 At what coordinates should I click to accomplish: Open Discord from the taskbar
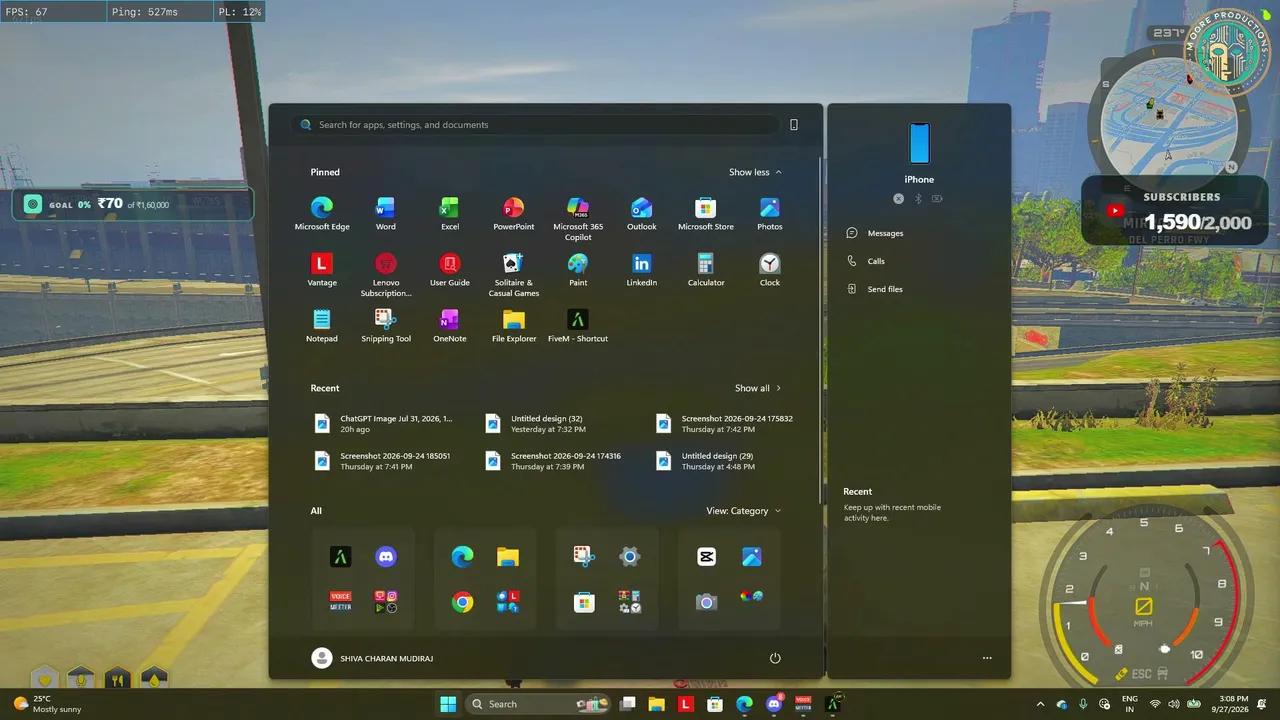pos(773,704)
